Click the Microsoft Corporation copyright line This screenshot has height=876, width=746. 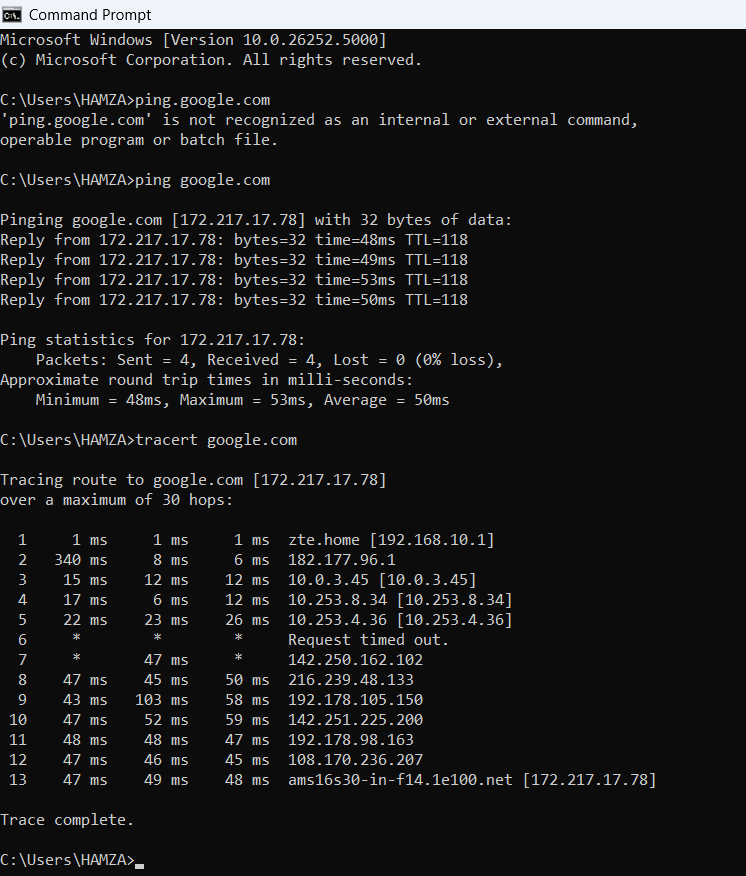click(210, 60)
